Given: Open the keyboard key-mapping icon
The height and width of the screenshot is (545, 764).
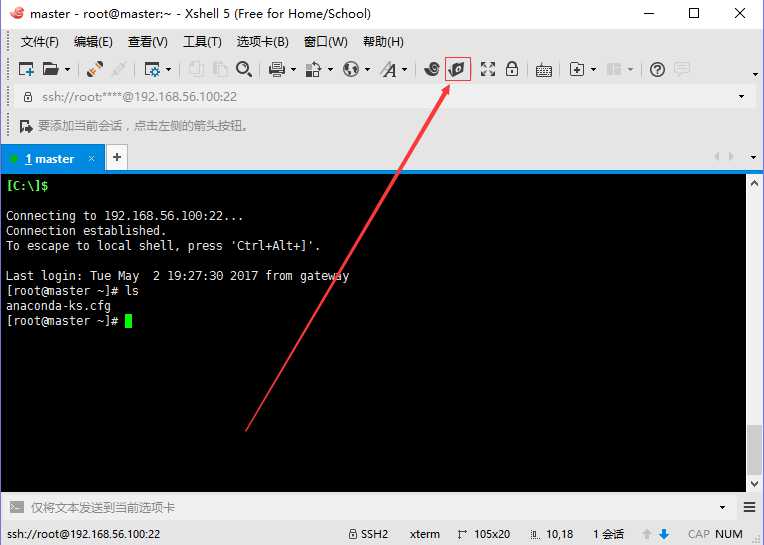Looking at the screenshot, I should point(543,70).
